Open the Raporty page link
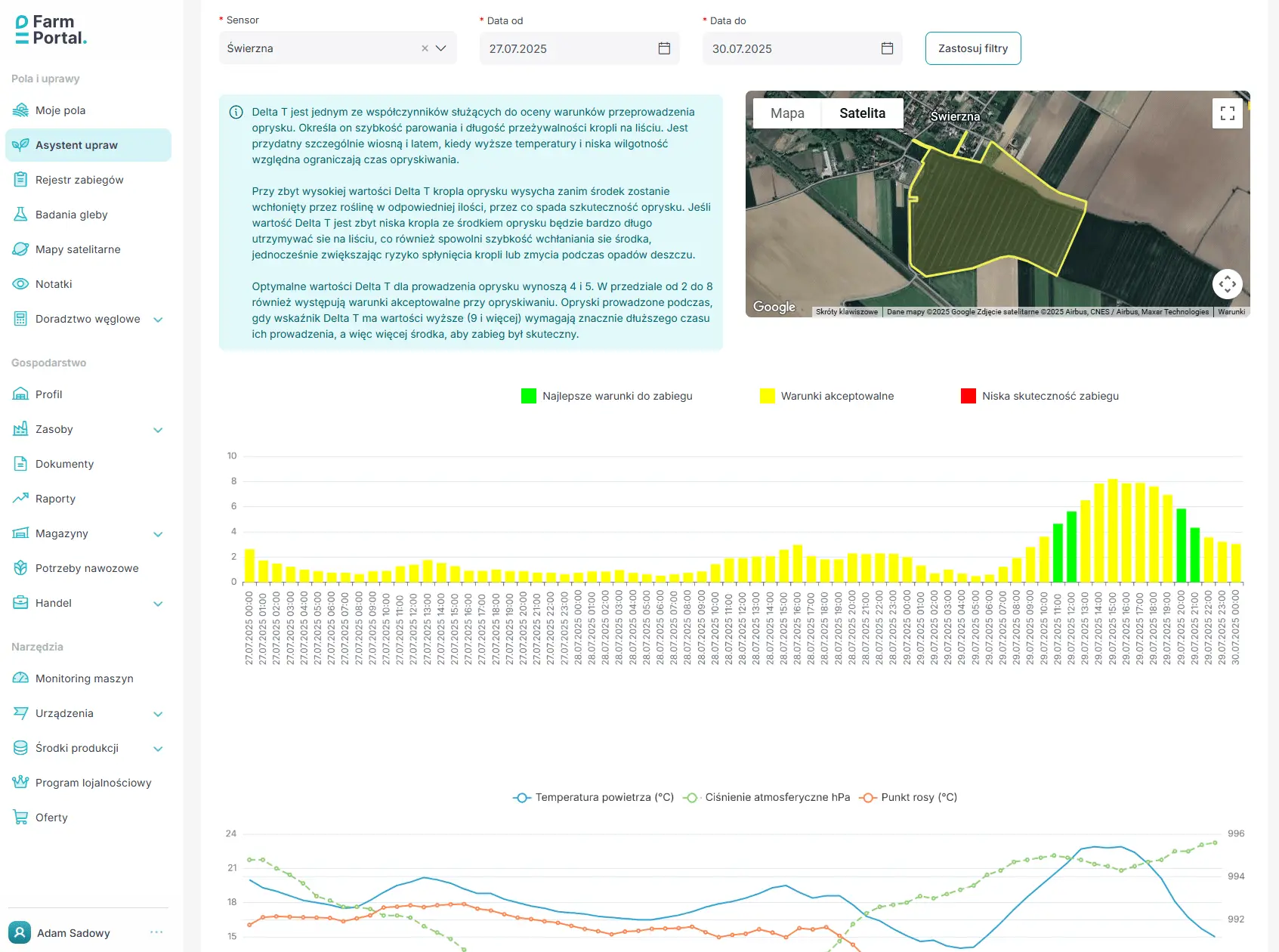The width and height of the screenshot is (1279, 952). pyautogui.click(x=55, y=499)
